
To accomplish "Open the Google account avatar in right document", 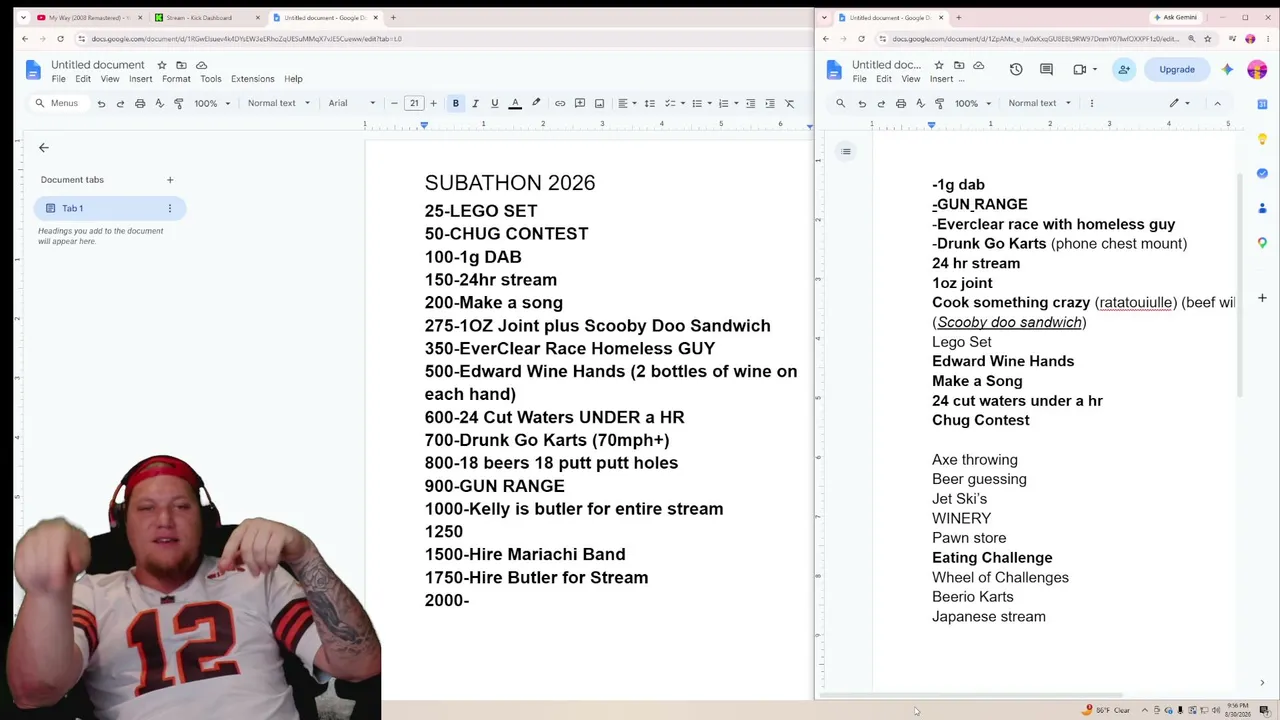I will 1257,70.
